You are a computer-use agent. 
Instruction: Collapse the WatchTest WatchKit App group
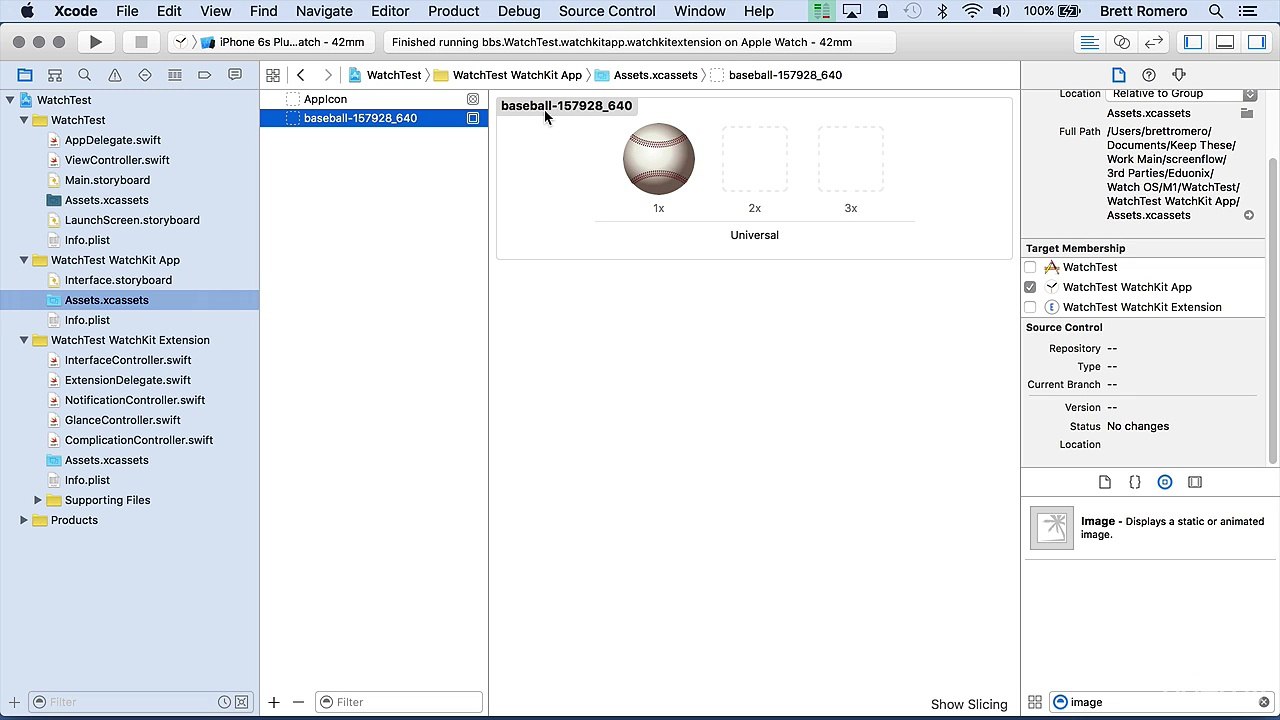24,260
